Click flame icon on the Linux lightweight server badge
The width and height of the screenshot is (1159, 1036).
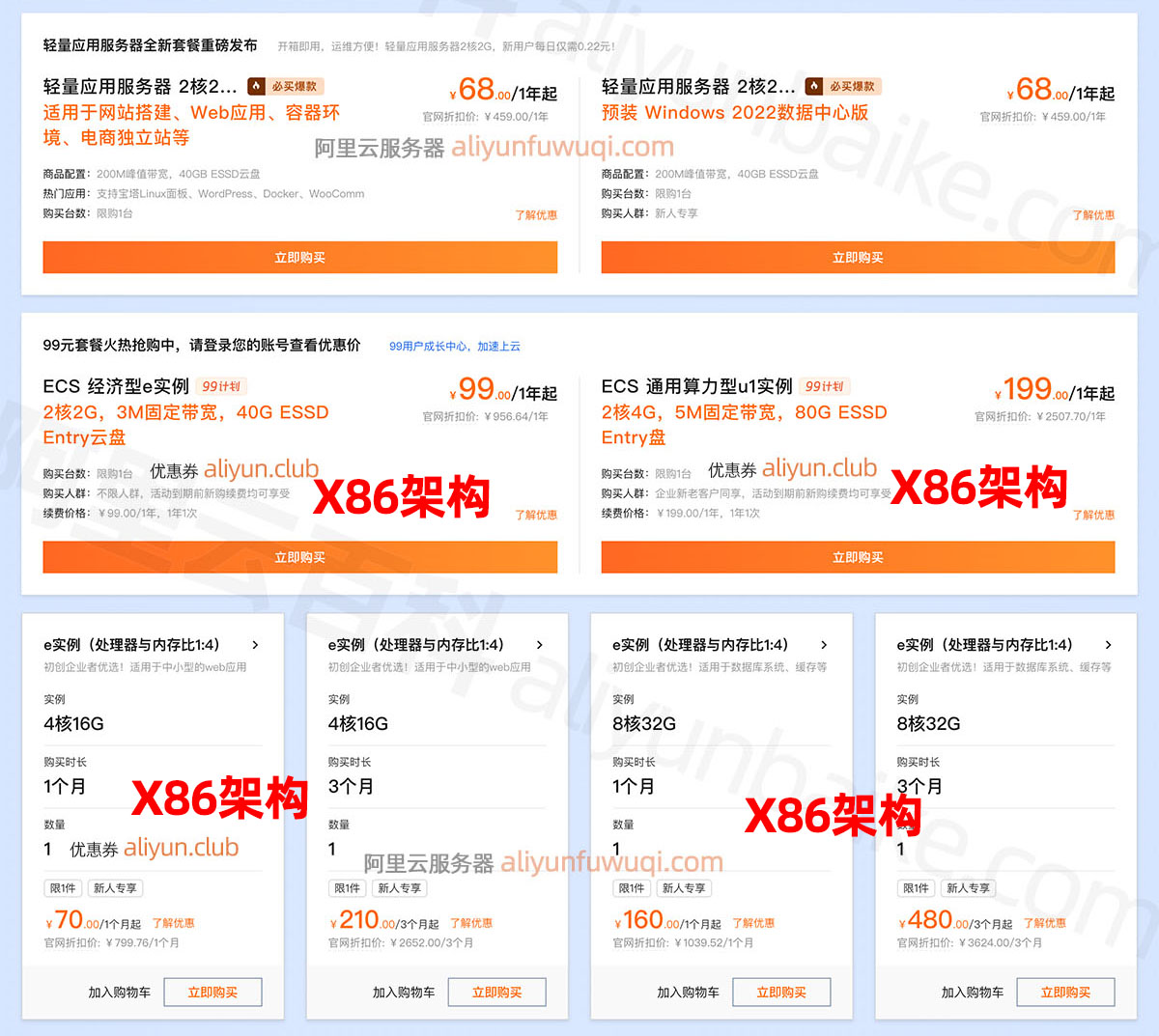pos(256,86)
